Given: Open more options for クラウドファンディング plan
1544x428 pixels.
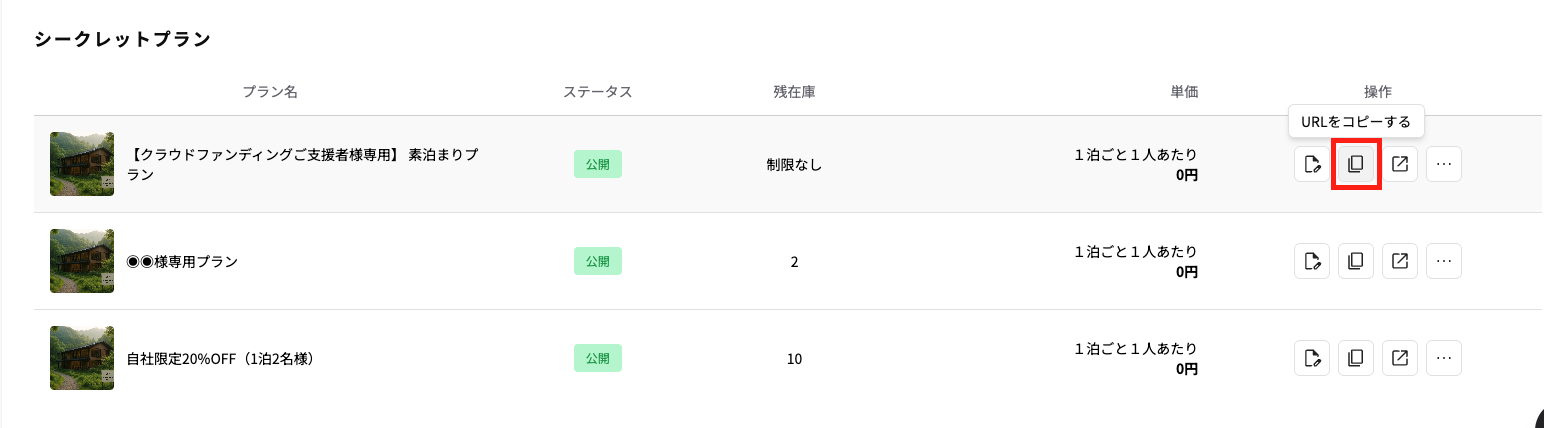Looking at the screenshot, I should (x=1444, y=164).
